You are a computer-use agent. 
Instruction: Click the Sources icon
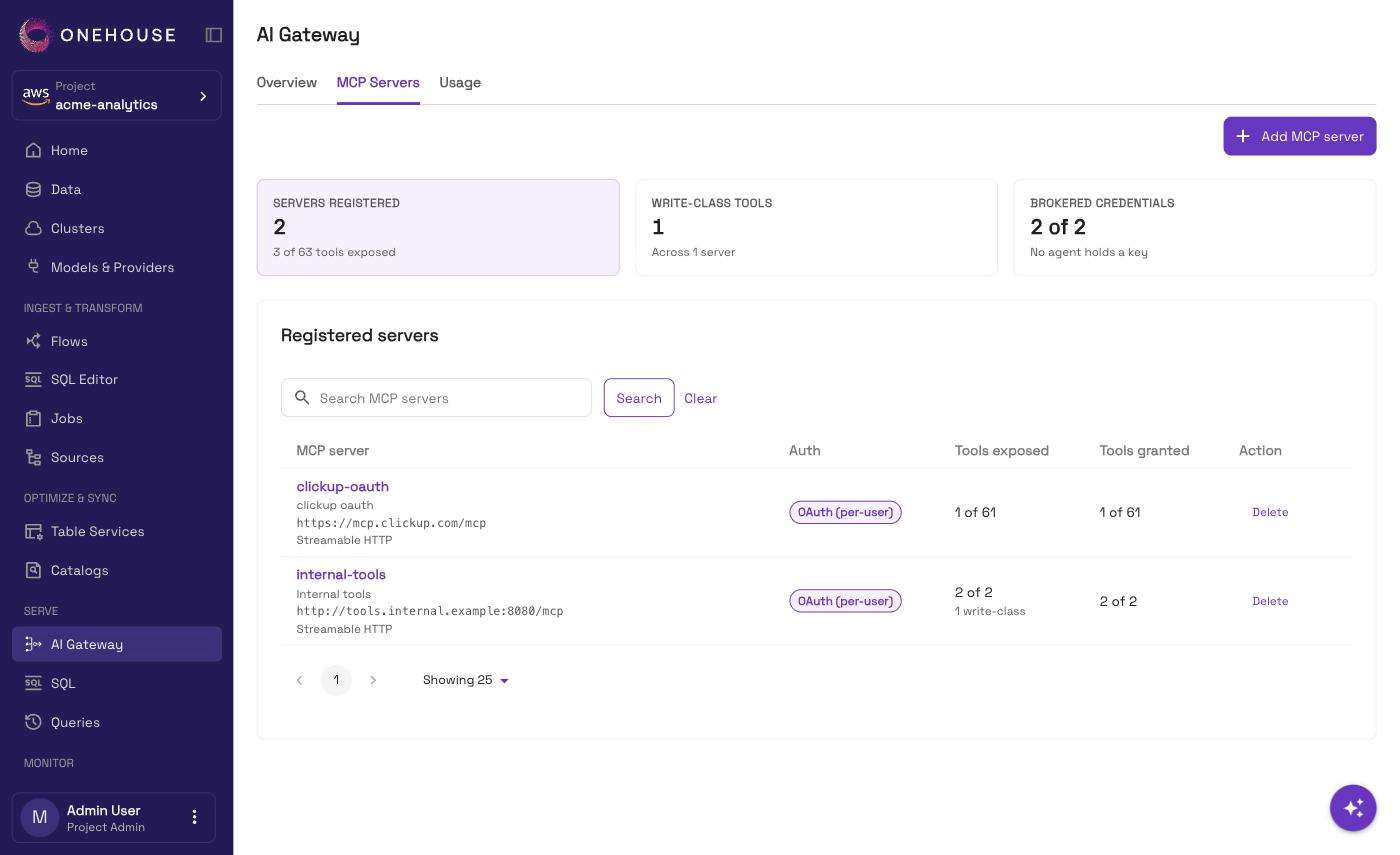[33, 457]
